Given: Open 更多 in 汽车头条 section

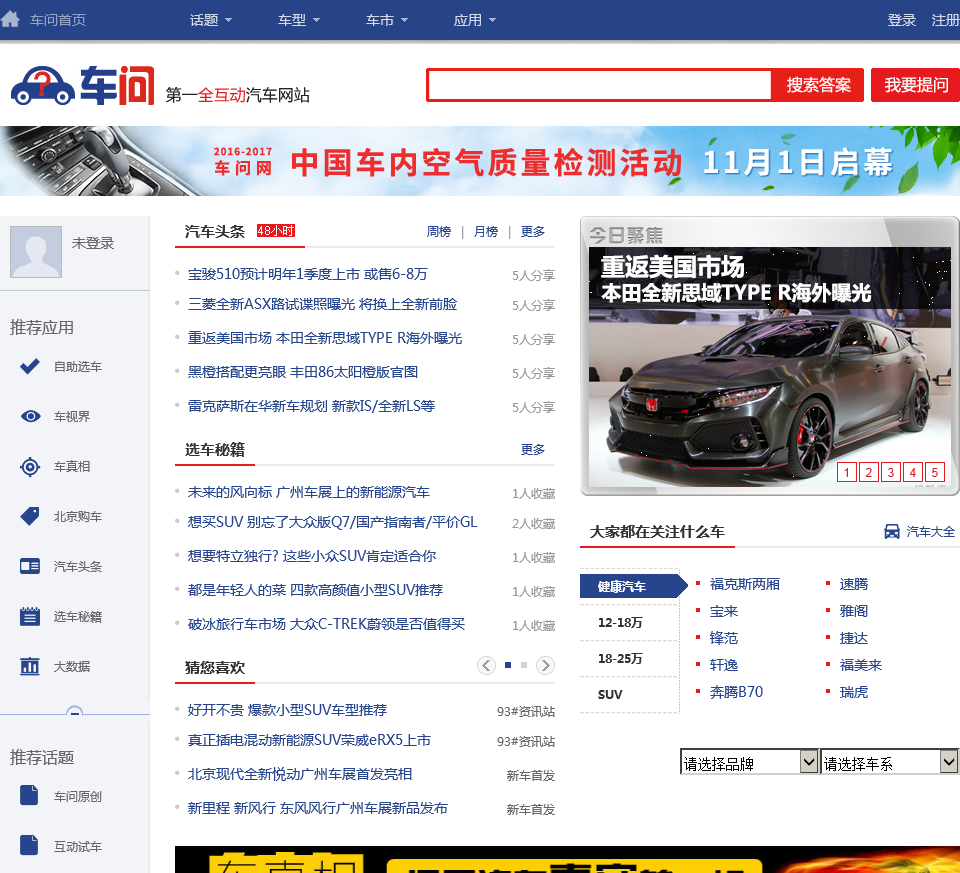Looking at the screenshot, I should tap(533, 231).
